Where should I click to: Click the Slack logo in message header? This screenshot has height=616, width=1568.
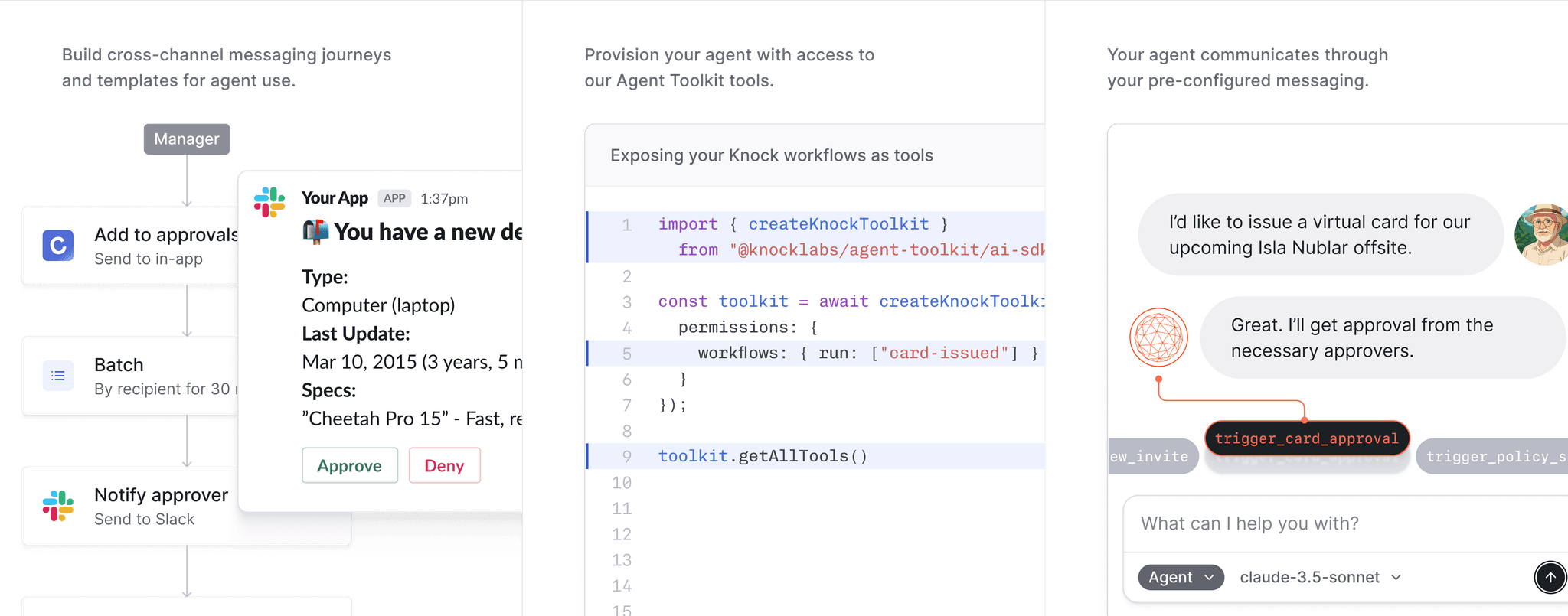point(269,202)
